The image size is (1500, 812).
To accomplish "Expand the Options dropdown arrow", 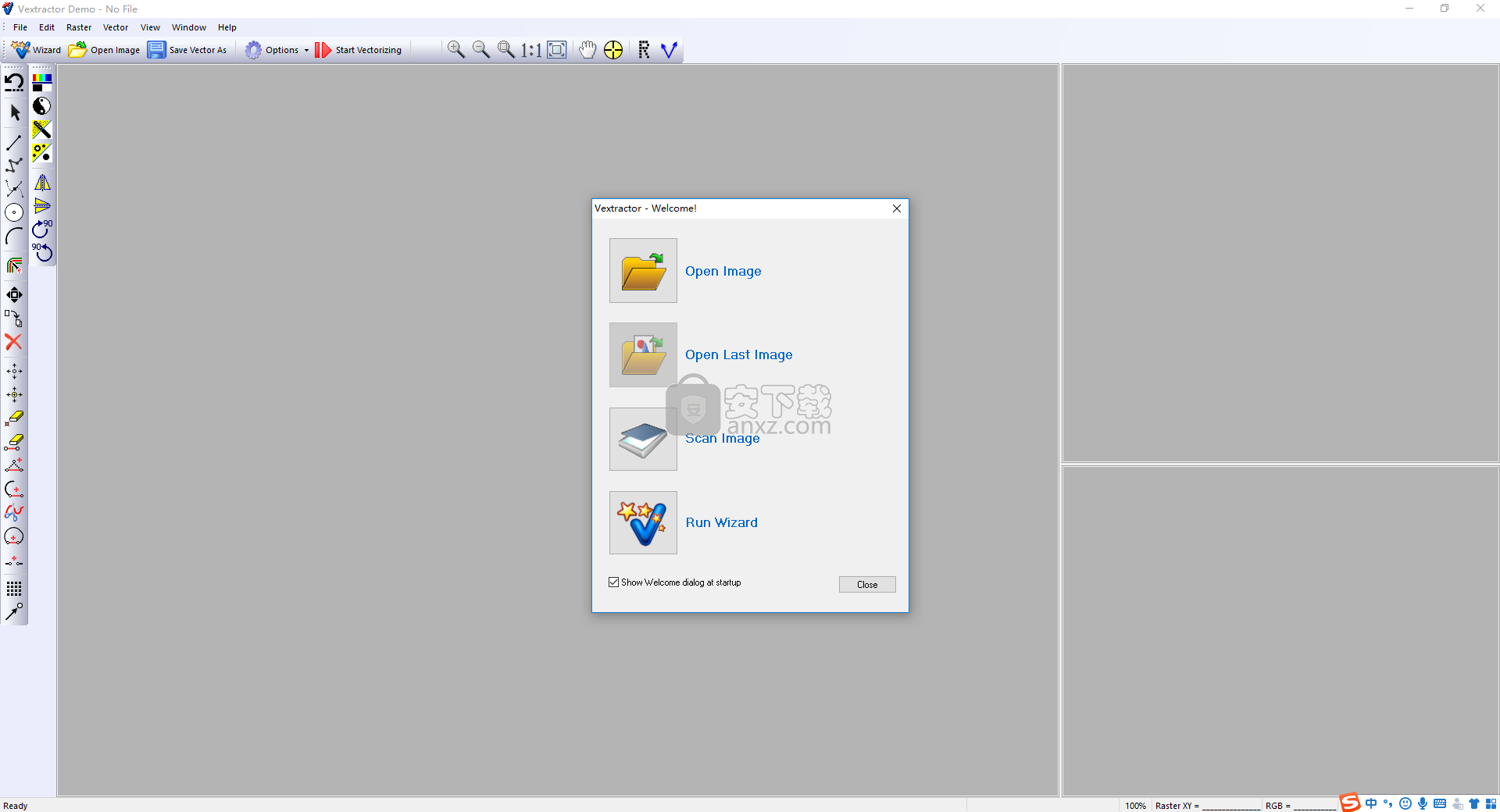I will click(x=306, y=50).
